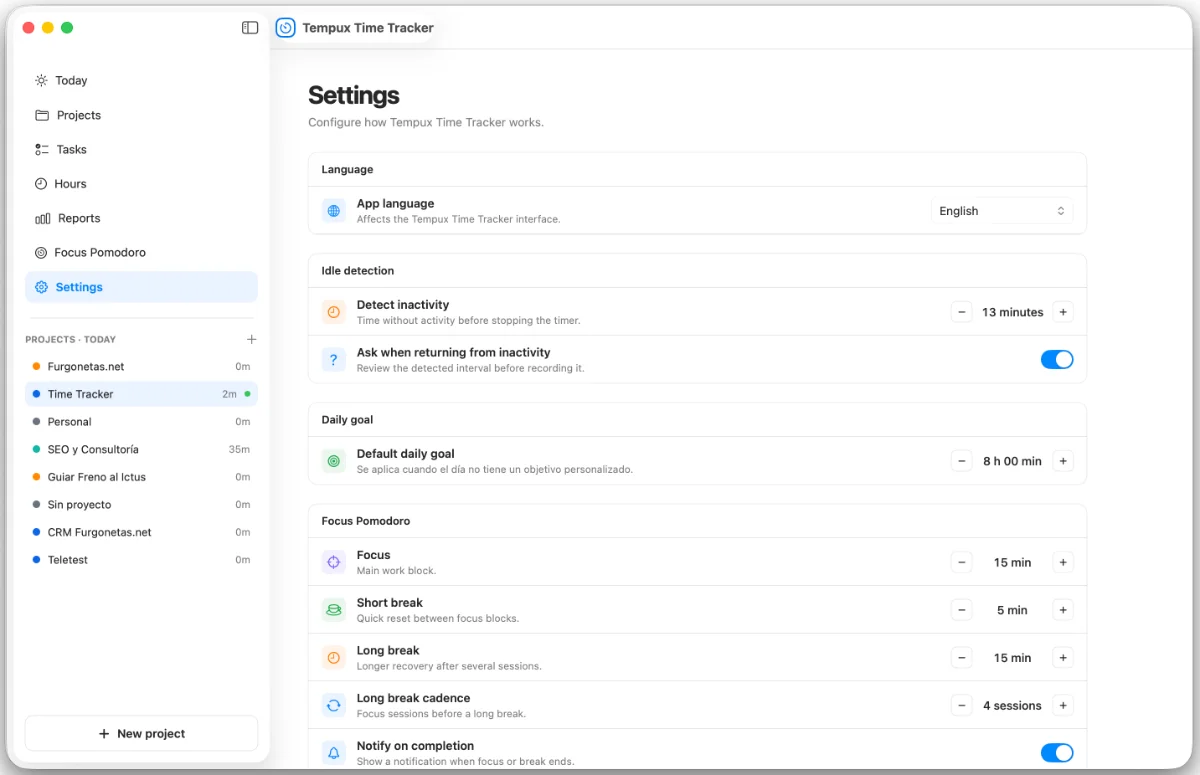
Task: Decrease Detect inactivity minutes
Action: (962, 312)
